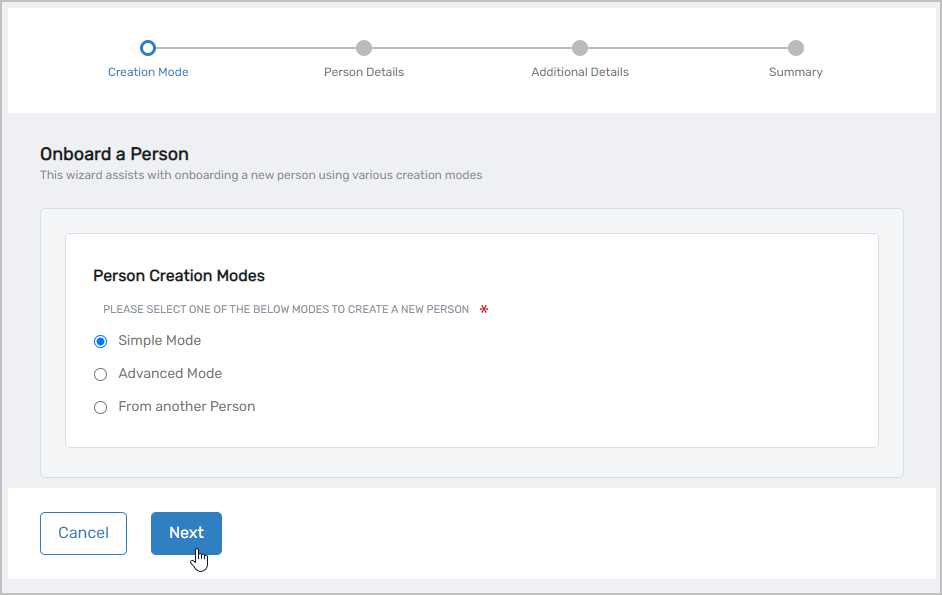942x595 pixels.
Task: Click the red required asterisk indicator
Action: [483, 309]
